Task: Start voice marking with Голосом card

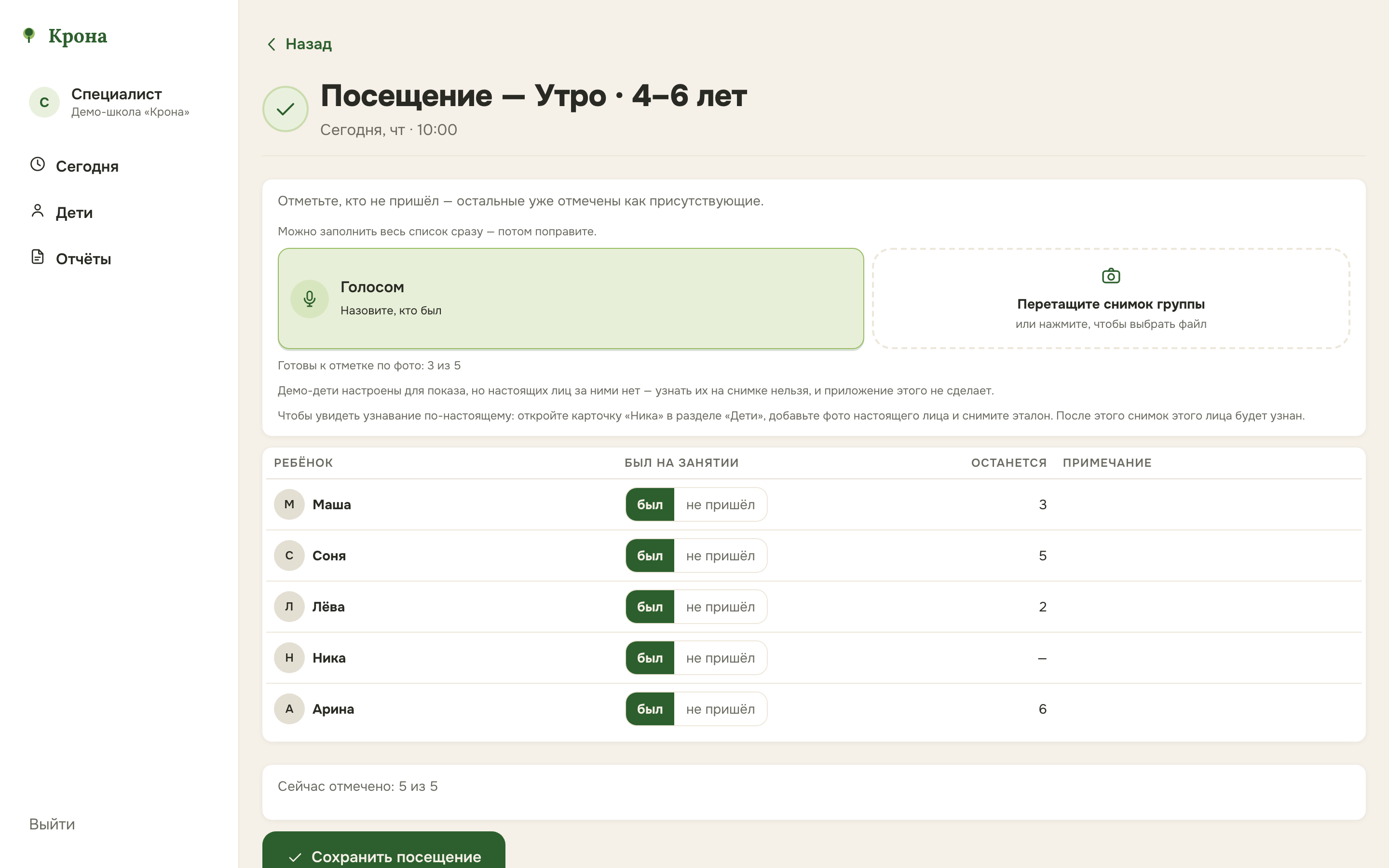Action: [571, 298]
